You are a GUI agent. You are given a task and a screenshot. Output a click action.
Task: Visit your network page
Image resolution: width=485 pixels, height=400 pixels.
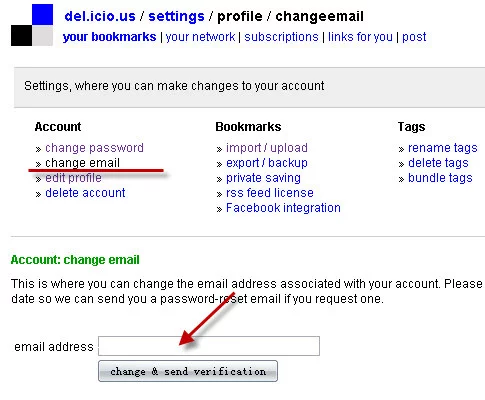[200, 37]
